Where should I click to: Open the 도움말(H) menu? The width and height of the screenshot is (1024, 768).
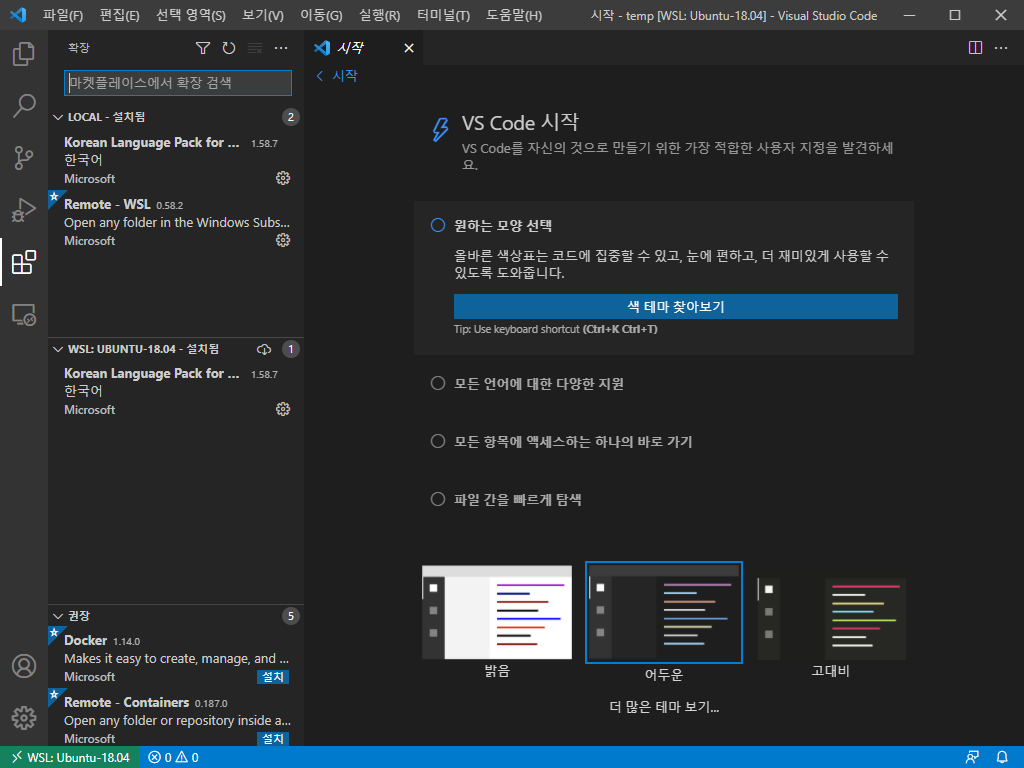click(x=514, y=15)
